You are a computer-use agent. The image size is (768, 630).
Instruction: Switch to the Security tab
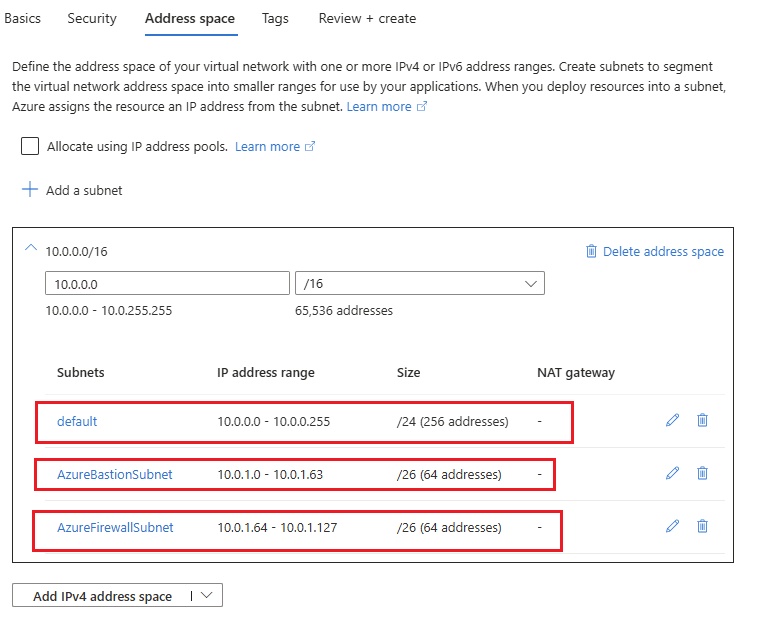[92, 18]
